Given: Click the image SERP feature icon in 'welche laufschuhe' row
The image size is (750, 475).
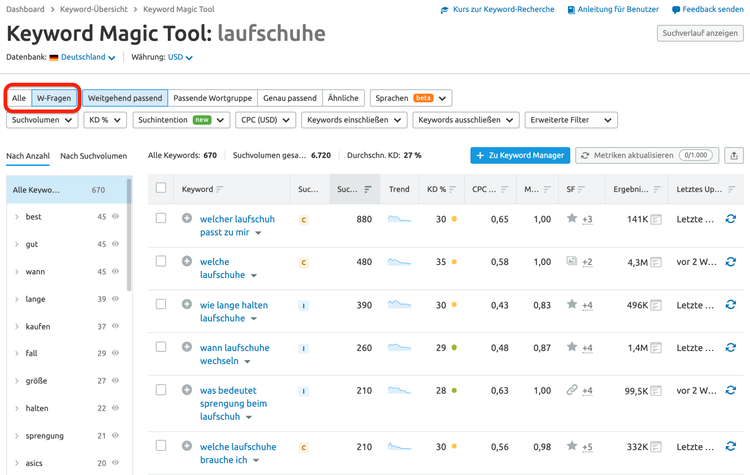Looking at the screenshot, I should (572, 261).
